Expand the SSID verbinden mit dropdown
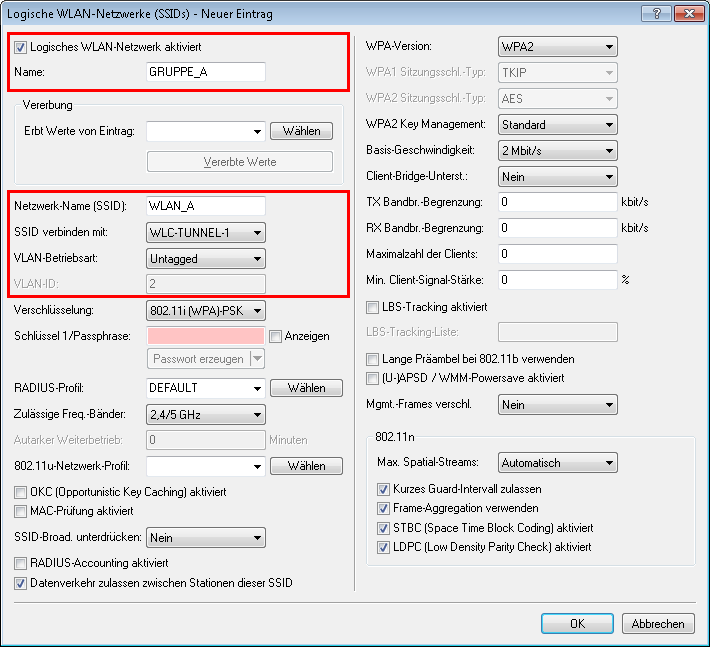Screen dimensions: 710x647 click(x=206, y=232)
